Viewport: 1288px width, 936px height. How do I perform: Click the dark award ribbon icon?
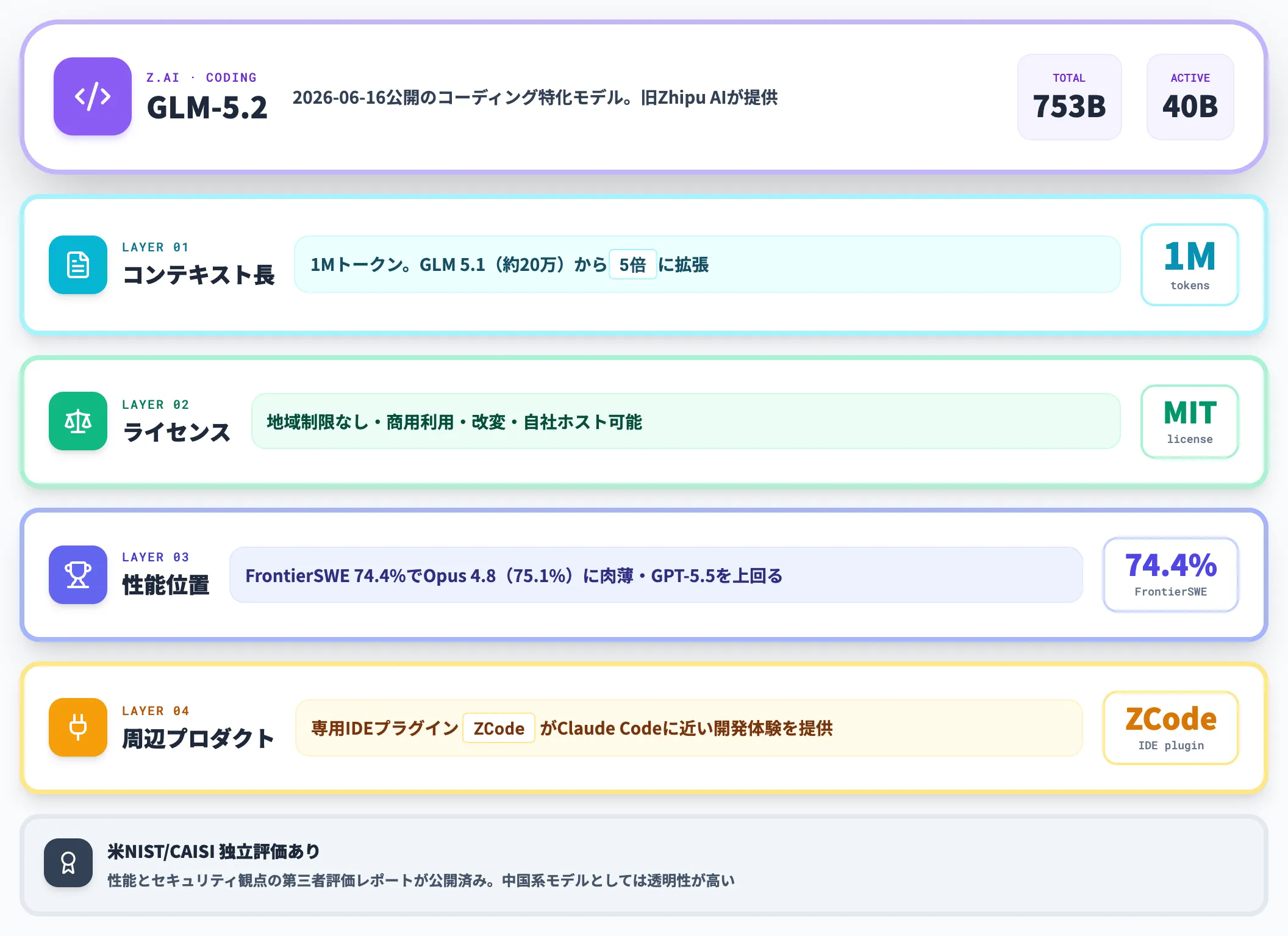(x=68, y=863)
